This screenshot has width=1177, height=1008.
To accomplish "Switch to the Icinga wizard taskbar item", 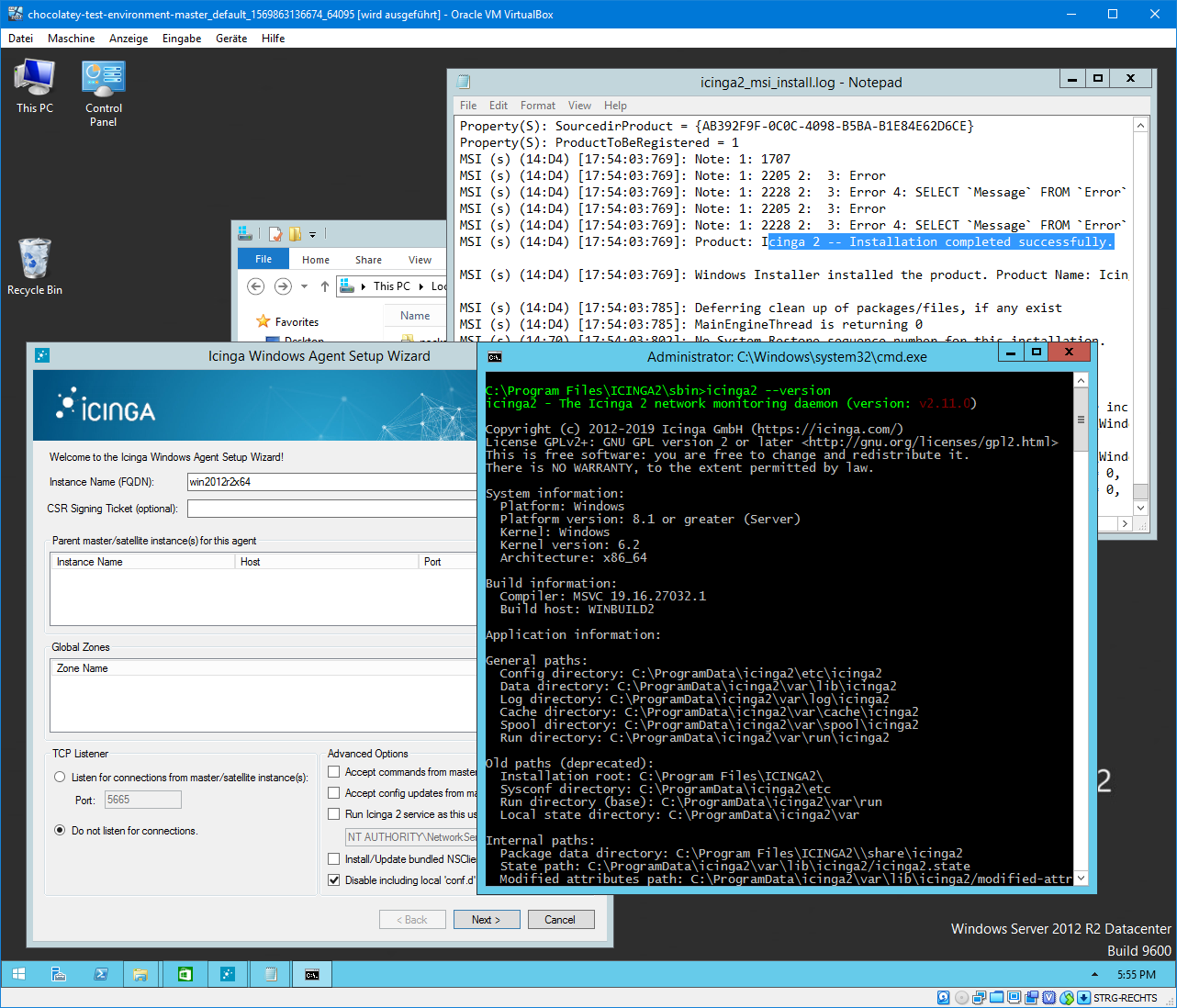I will (228, 974).
